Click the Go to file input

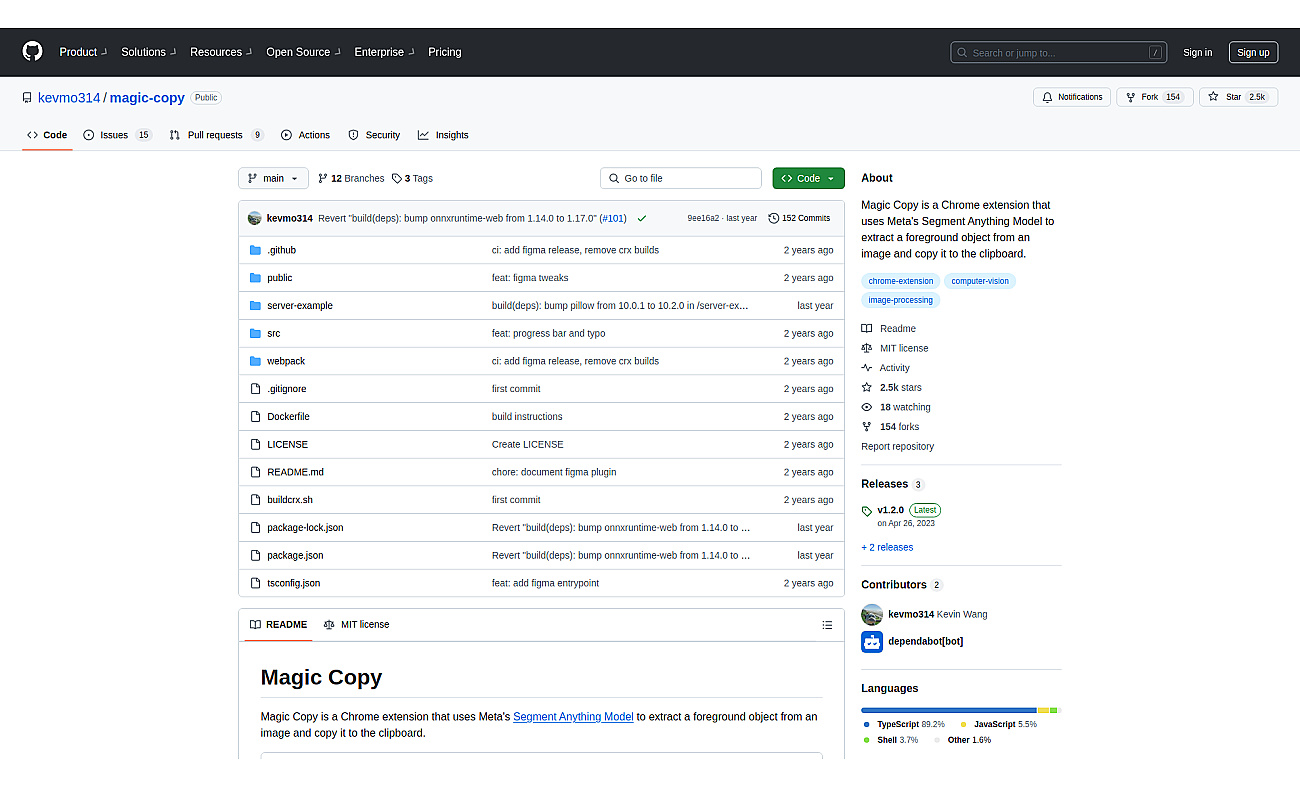coord(681,178)
